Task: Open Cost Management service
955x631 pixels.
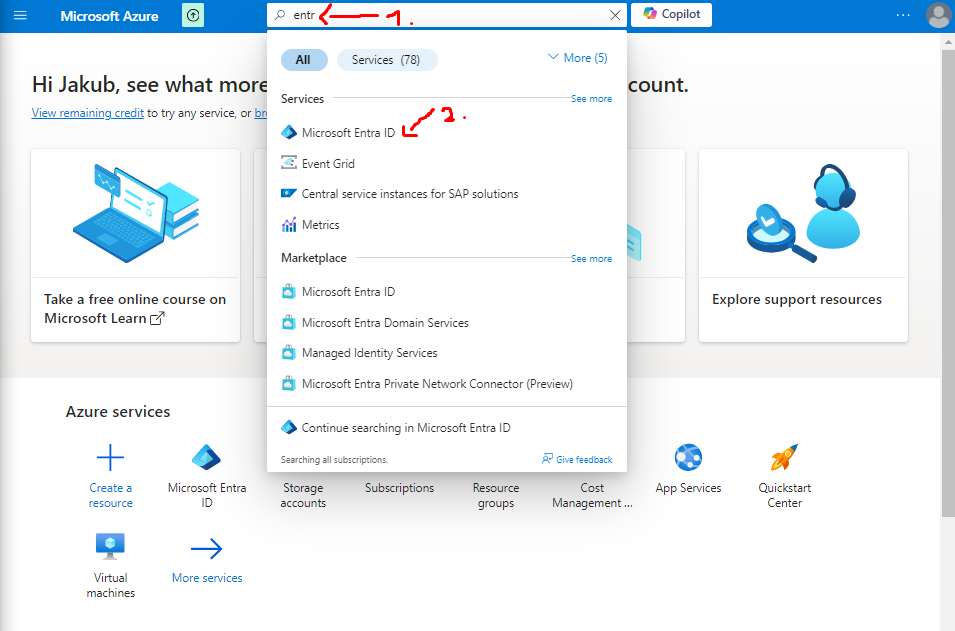Action: (592, 495)
